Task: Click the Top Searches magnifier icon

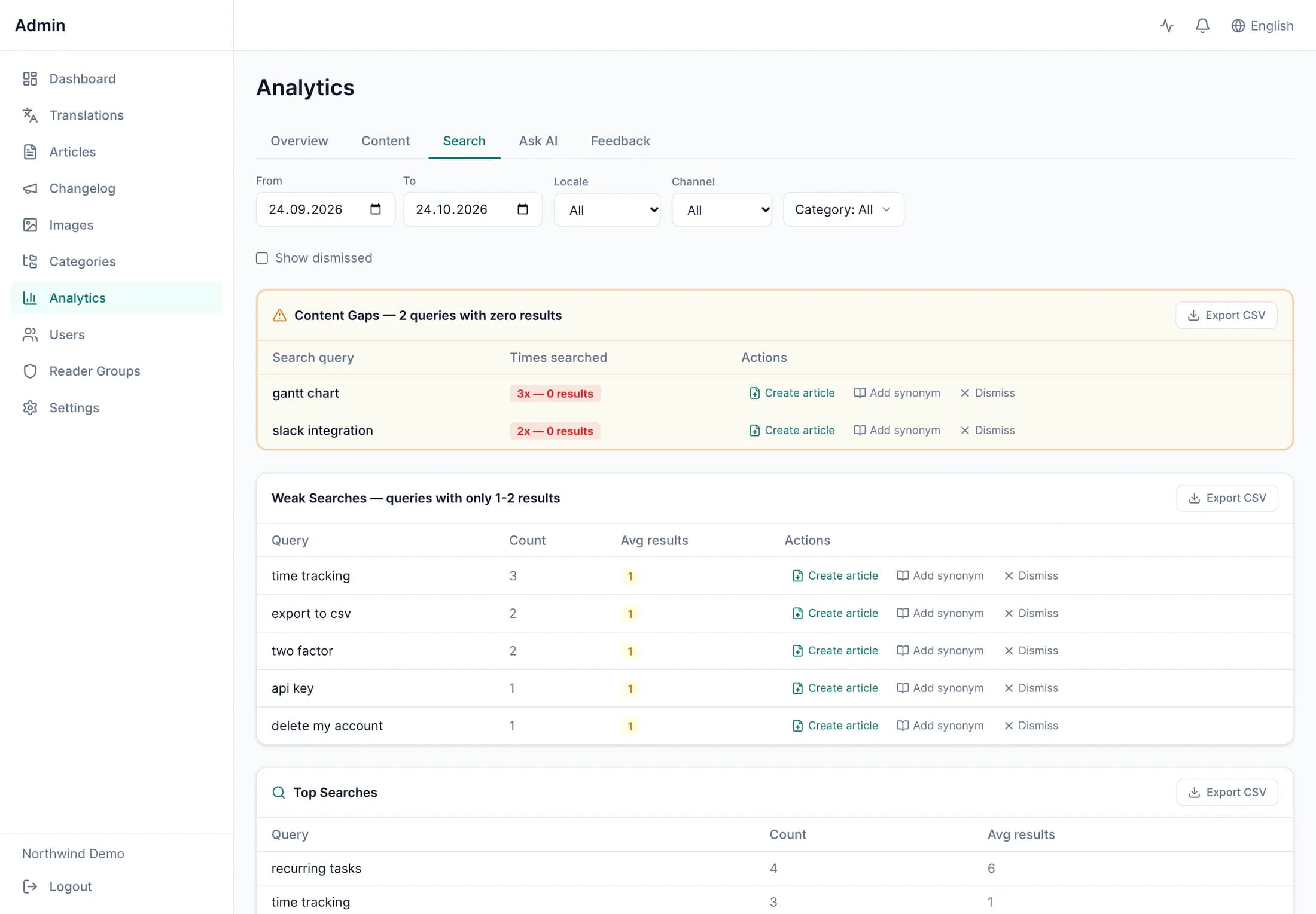Action: coord(279,792)
